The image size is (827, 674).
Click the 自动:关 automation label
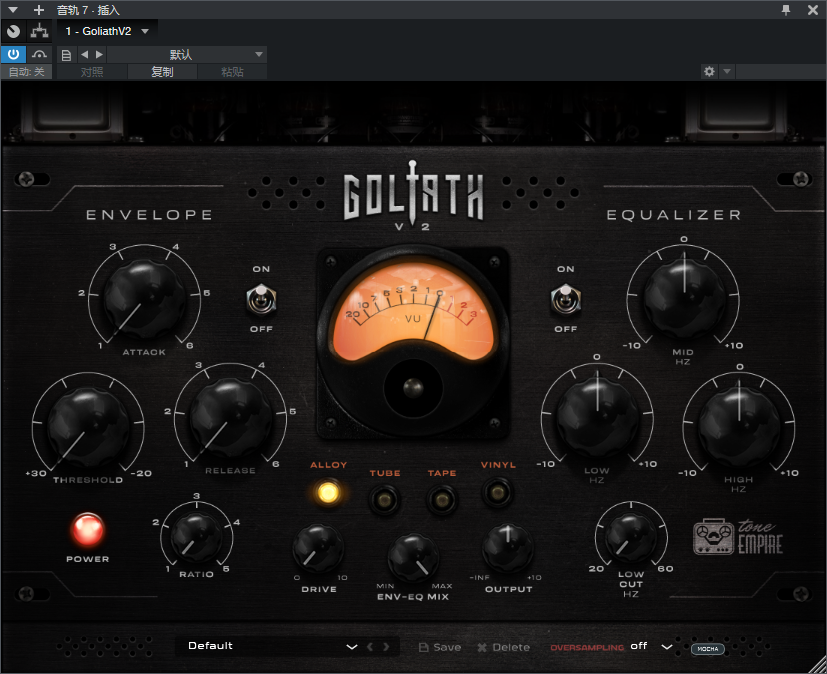(27, 72)
